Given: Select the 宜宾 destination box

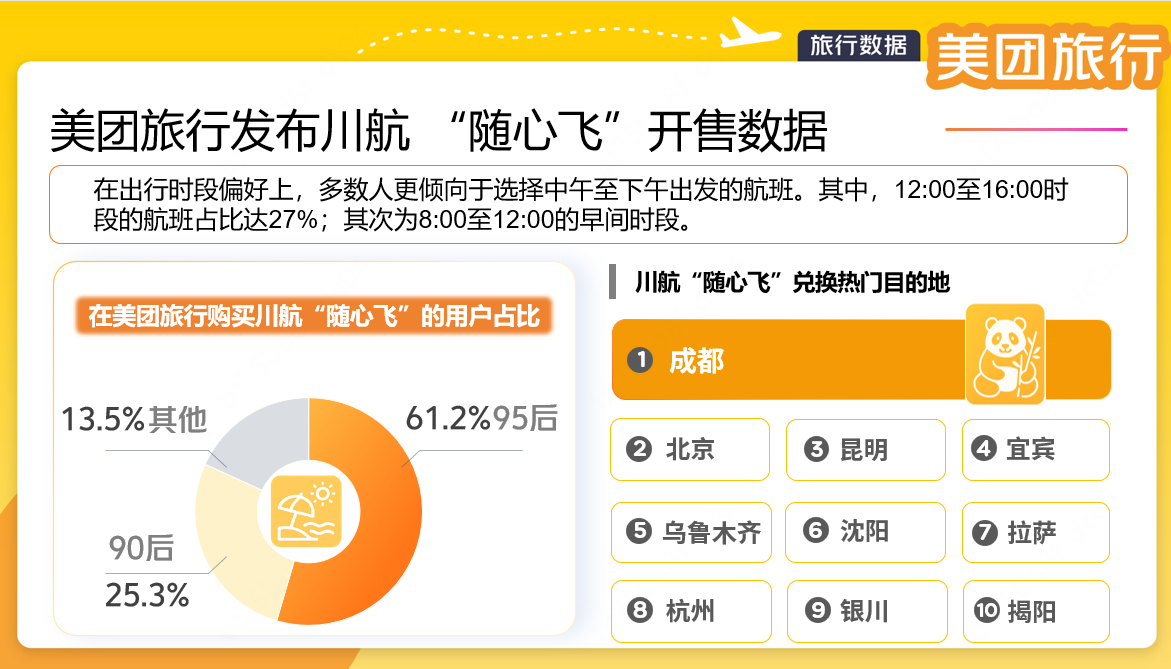Looking at the screenshot, I should 1035,450.
